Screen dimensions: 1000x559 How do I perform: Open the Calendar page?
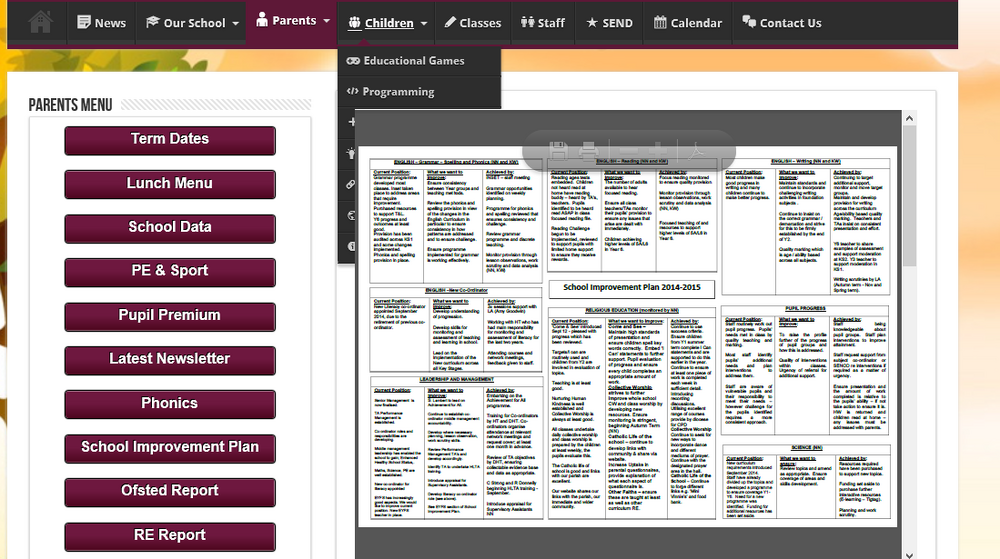click(688, 23)
